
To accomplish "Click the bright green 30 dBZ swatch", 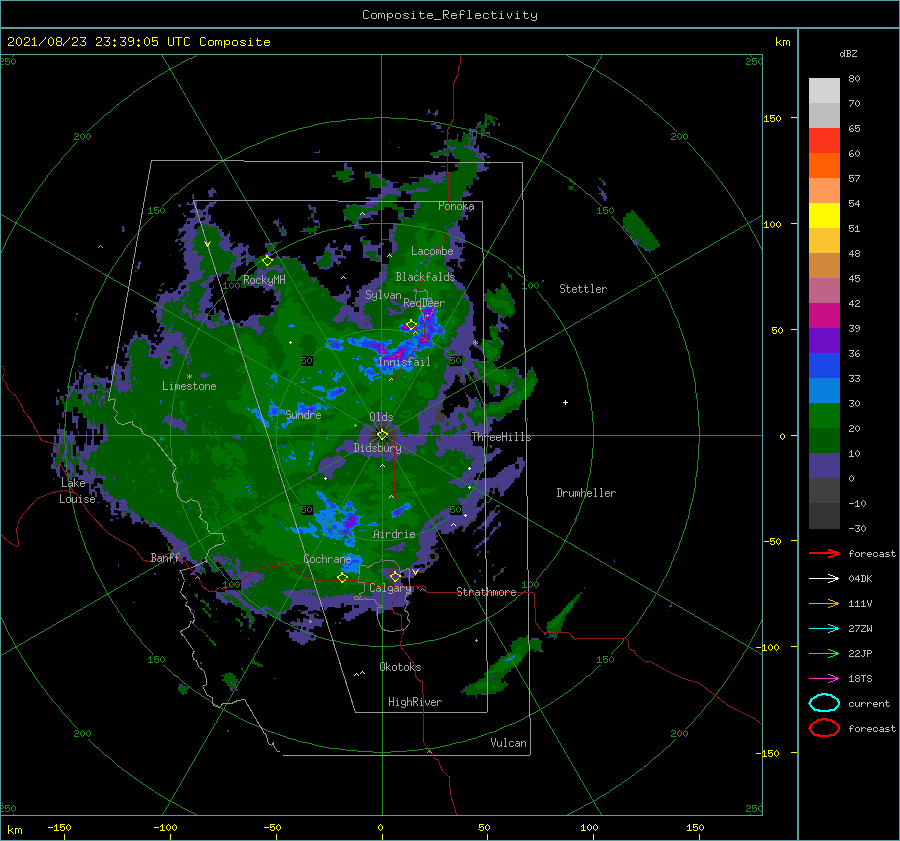I will pyautogui.click(x=824, y=415).
